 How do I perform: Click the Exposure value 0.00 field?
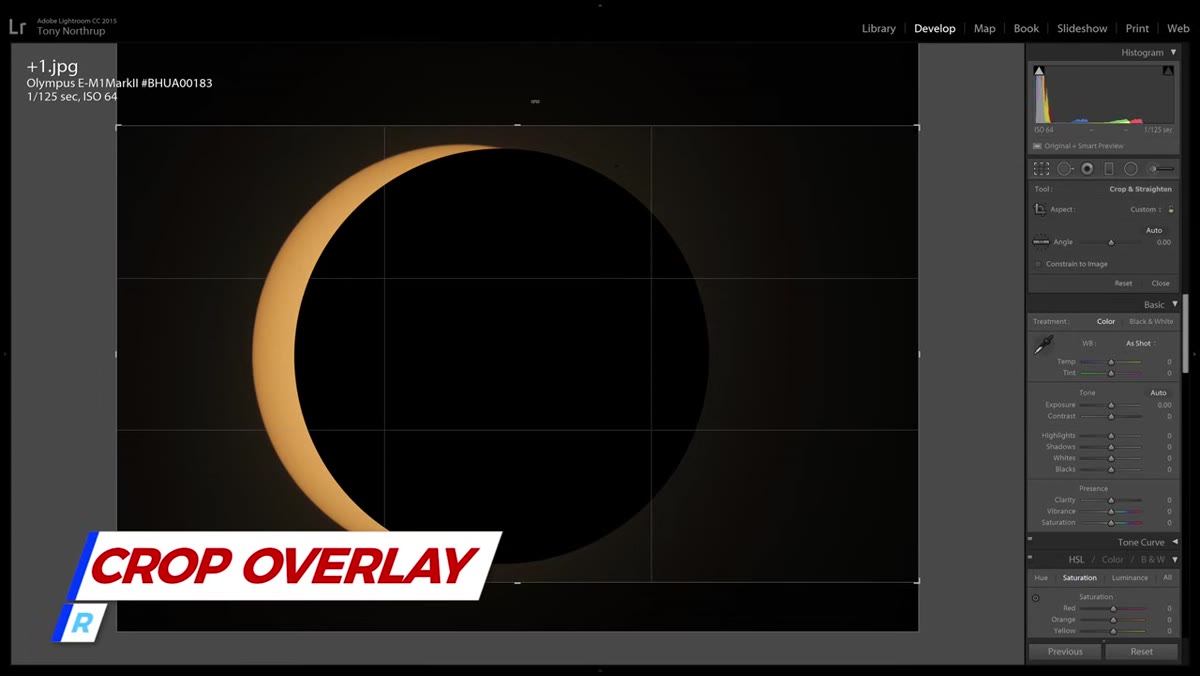(1163, 405)
